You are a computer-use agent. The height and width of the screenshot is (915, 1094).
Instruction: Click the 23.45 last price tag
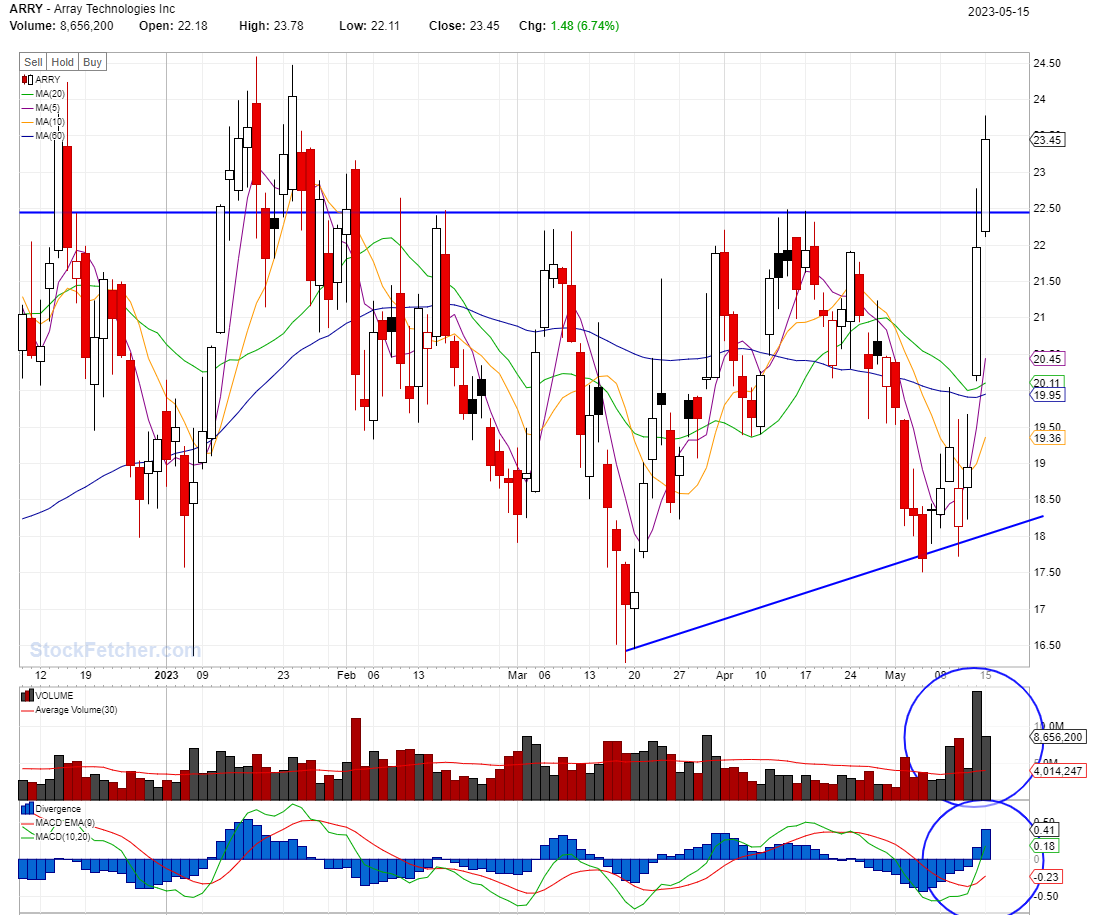coord(1047,140)
